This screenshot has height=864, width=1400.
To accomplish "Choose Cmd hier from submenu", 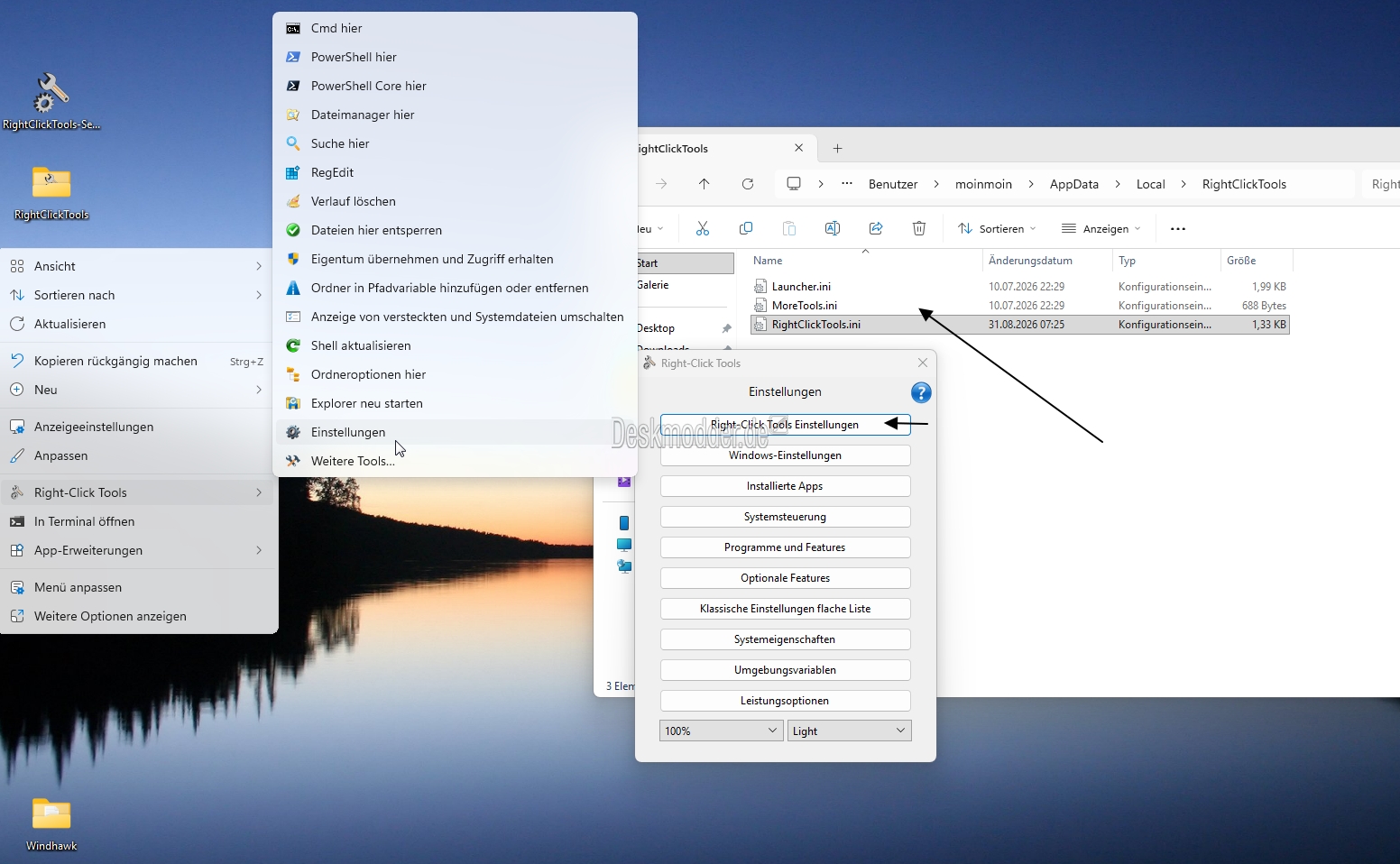I will (455, 28).
